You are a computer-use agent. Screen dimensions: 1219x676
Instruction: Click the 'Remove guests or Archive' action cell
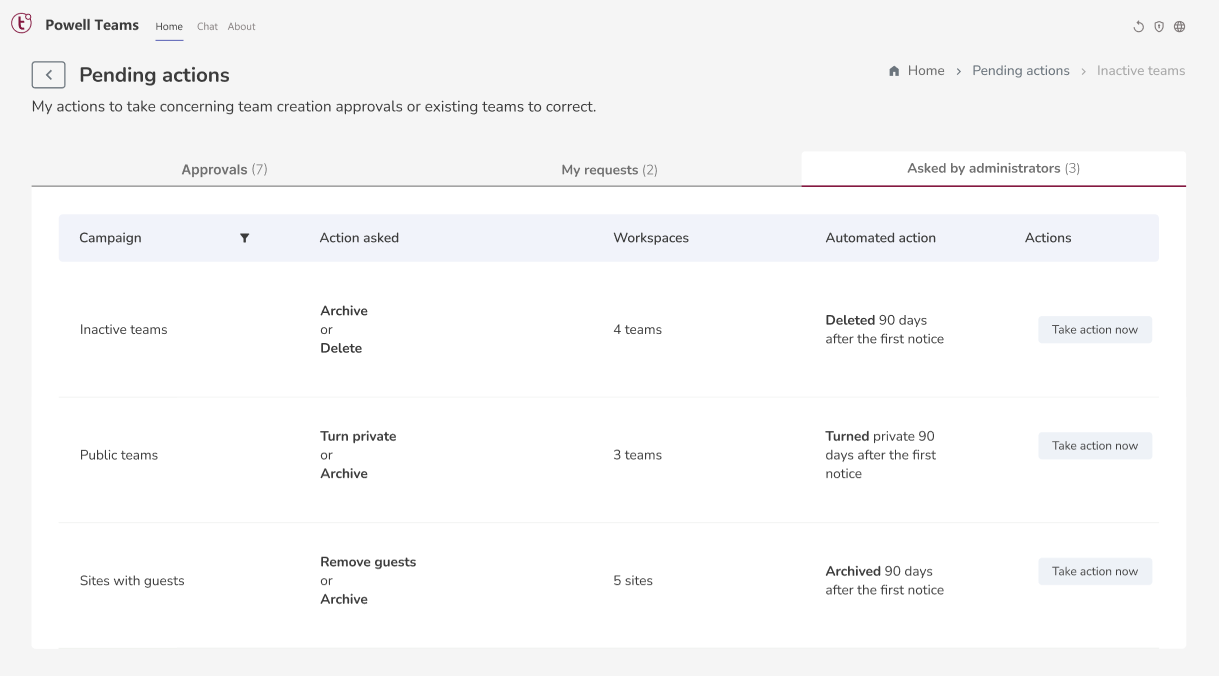point(368,581)
